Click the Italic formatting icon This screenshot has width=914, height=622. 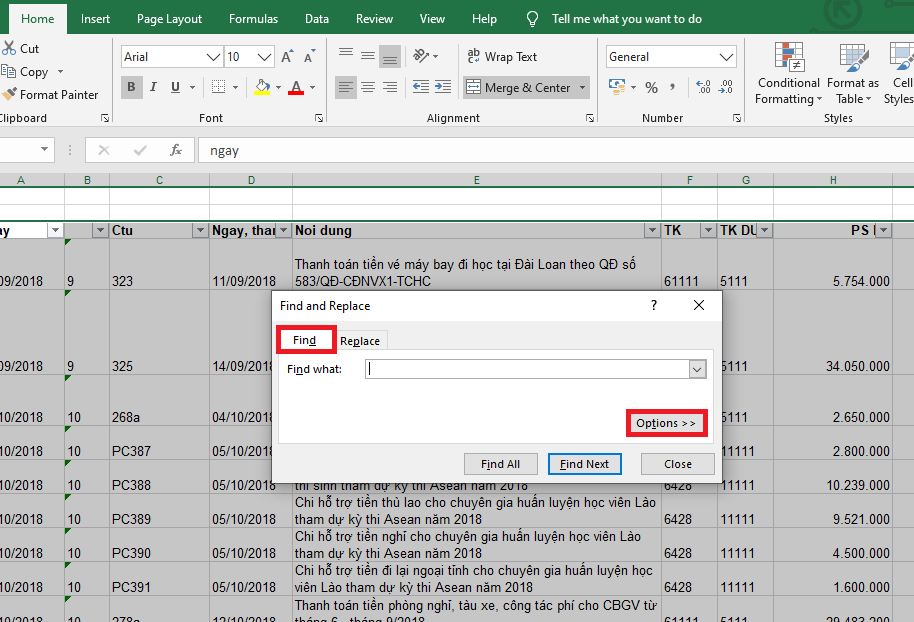154,88
